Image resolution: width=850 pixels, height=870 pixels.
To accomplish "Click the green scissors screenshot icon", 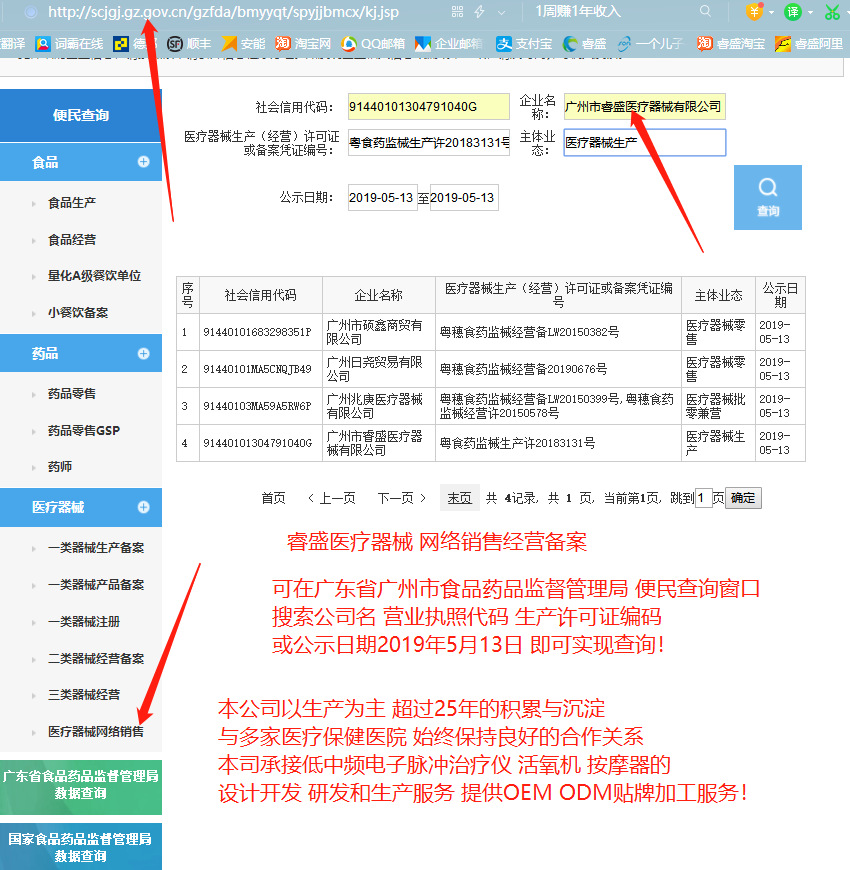I will [832, 12].
